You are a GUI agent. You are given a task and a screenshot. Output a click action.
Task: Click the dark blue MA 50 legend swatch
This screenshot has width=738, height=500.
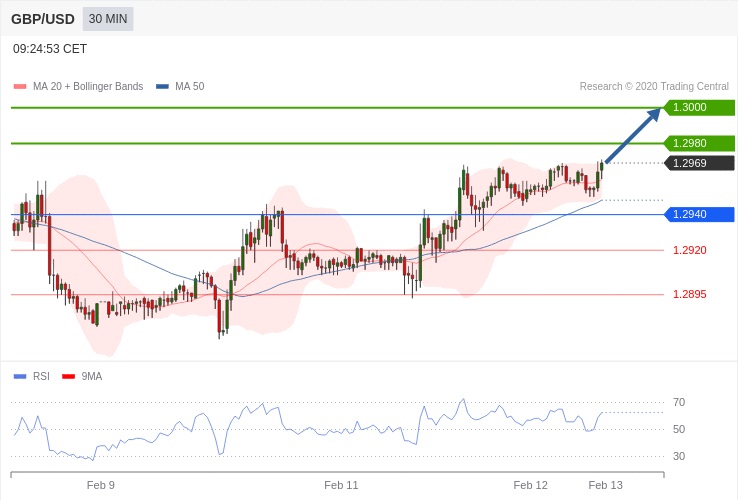(x=162, y=87)
